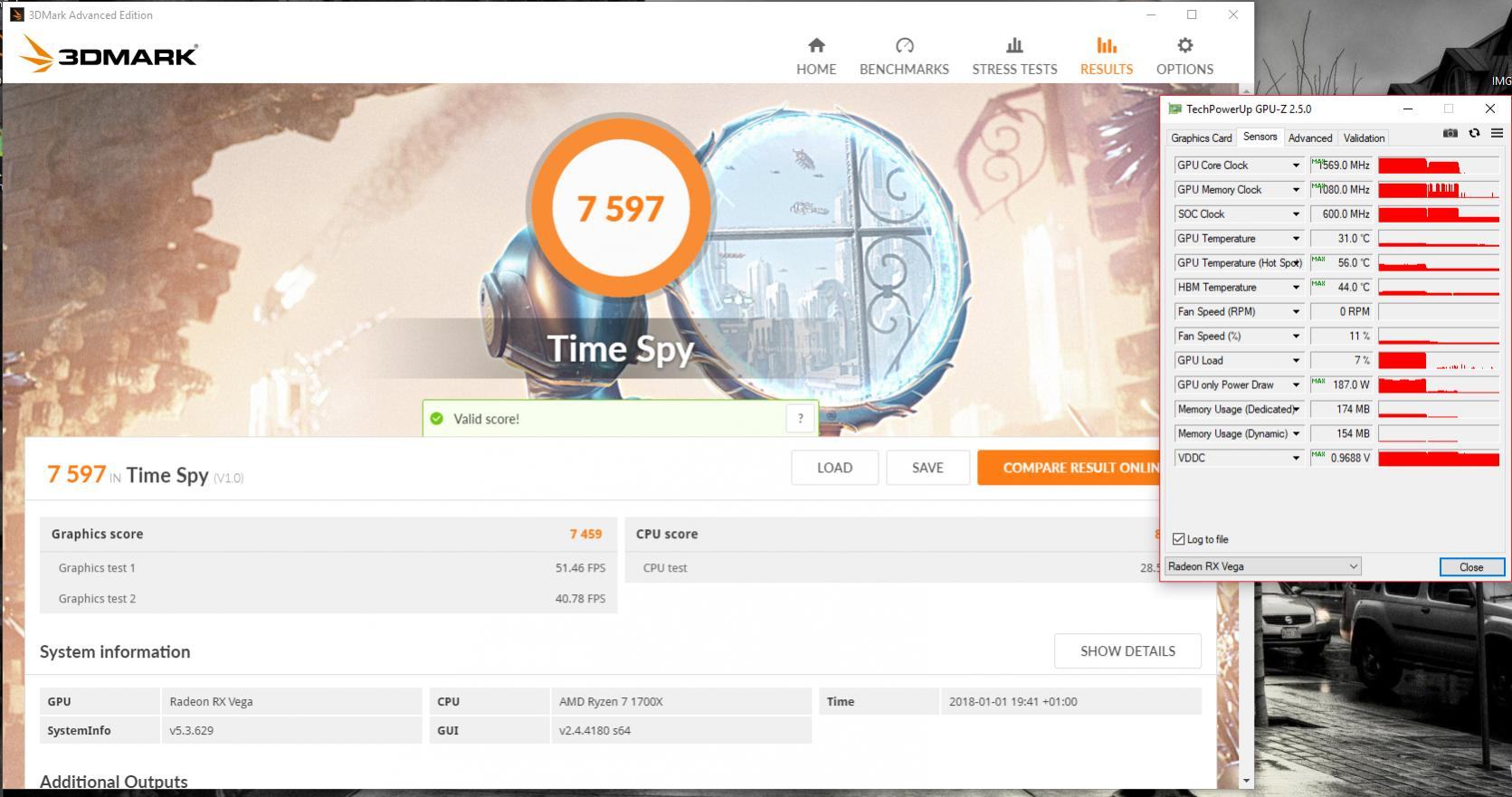Go to the Benchmarks section

904,56
